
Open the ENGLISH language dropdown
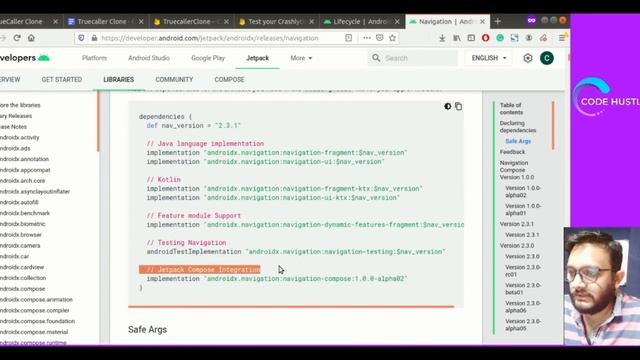(489, 58)
